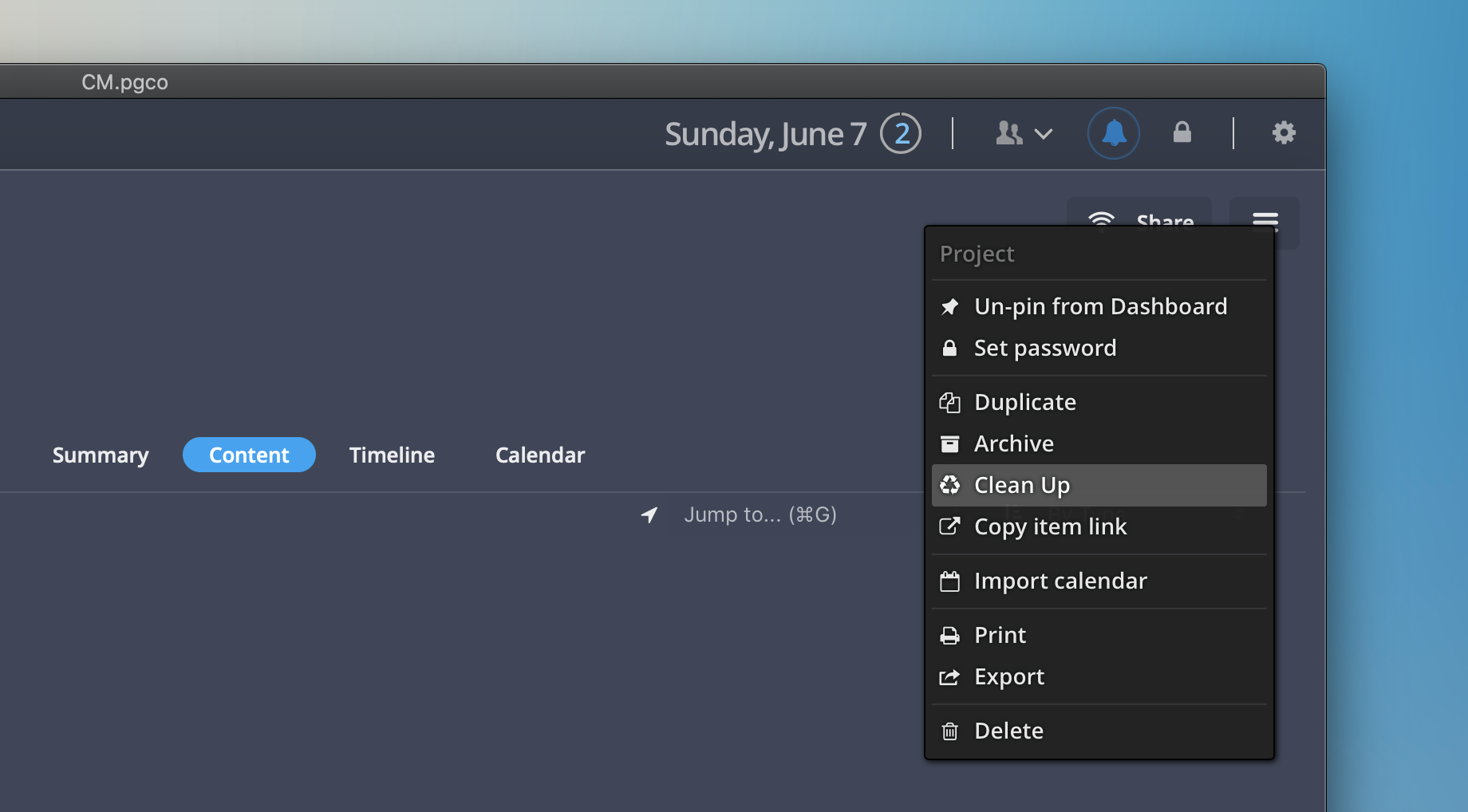Archive the project from the menu
The width and height of the screenshot is (1468, 812).
pyautogui.click(x=1013, y=443)
